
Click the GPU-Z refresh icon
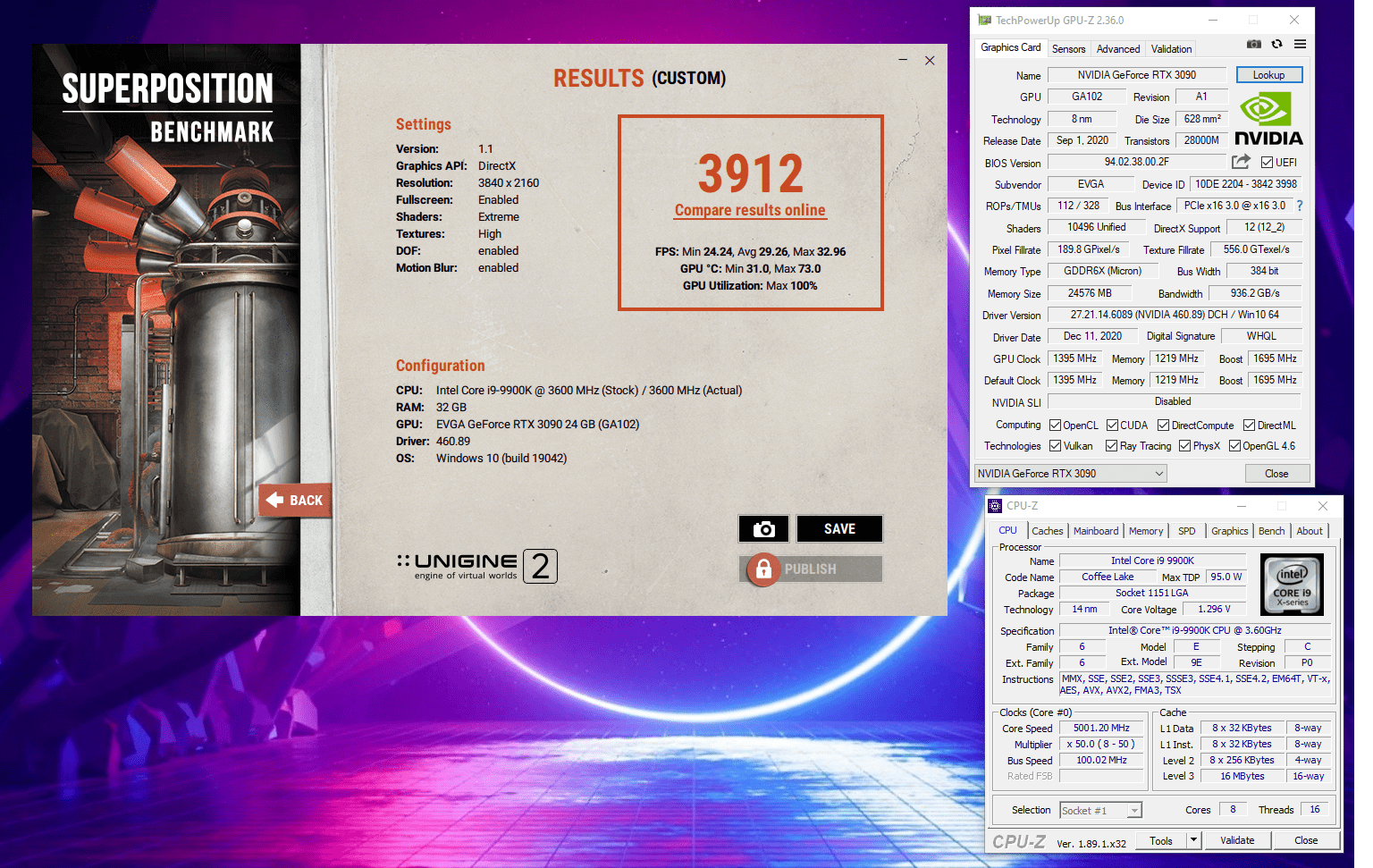point(1276,44)
